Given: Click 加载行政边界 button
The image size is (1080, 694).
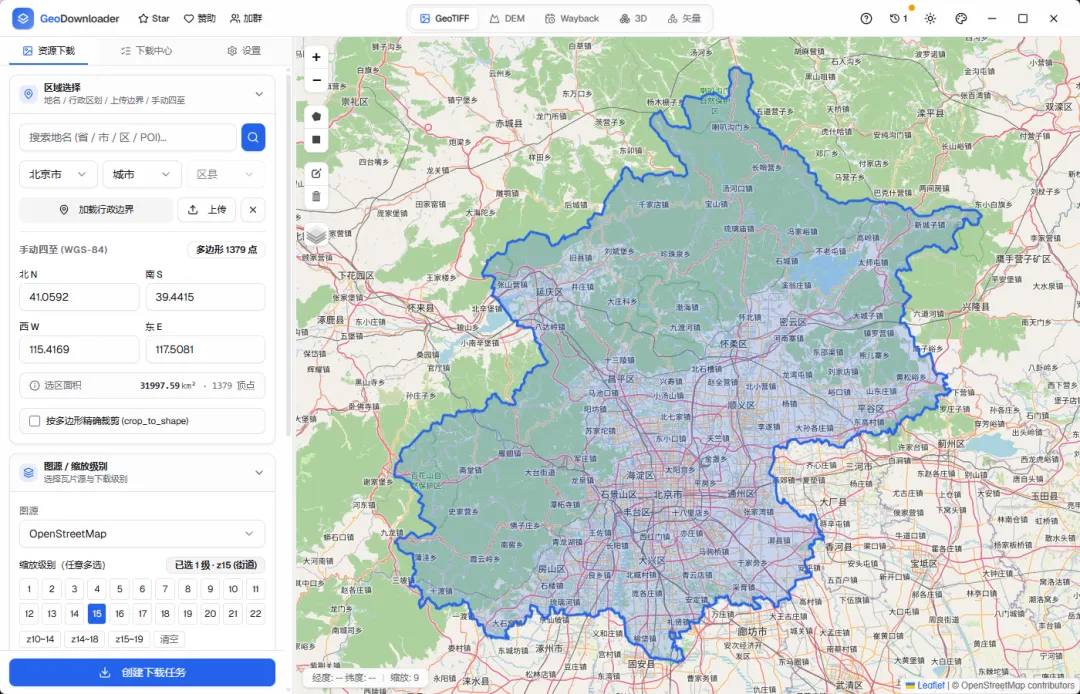Looking at the screenshot, I should 96,209.
